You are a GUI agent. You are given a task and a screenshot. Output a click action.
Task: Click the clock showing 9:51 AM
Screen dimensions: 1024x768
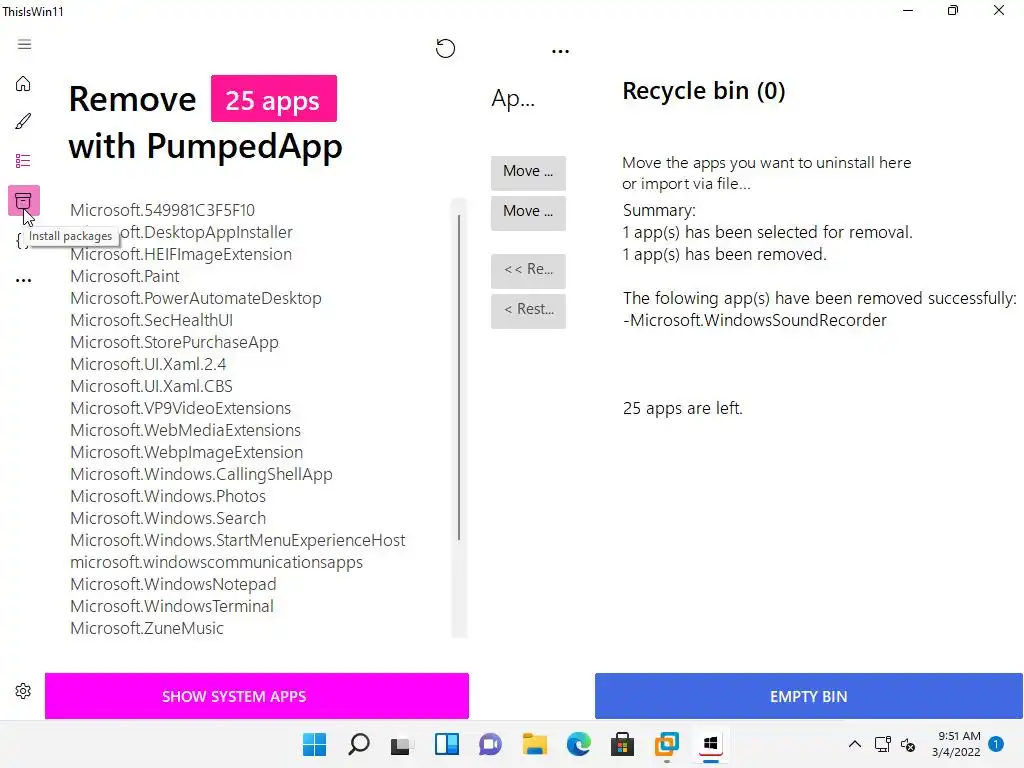pyautogui.click(x=959, y=736)
